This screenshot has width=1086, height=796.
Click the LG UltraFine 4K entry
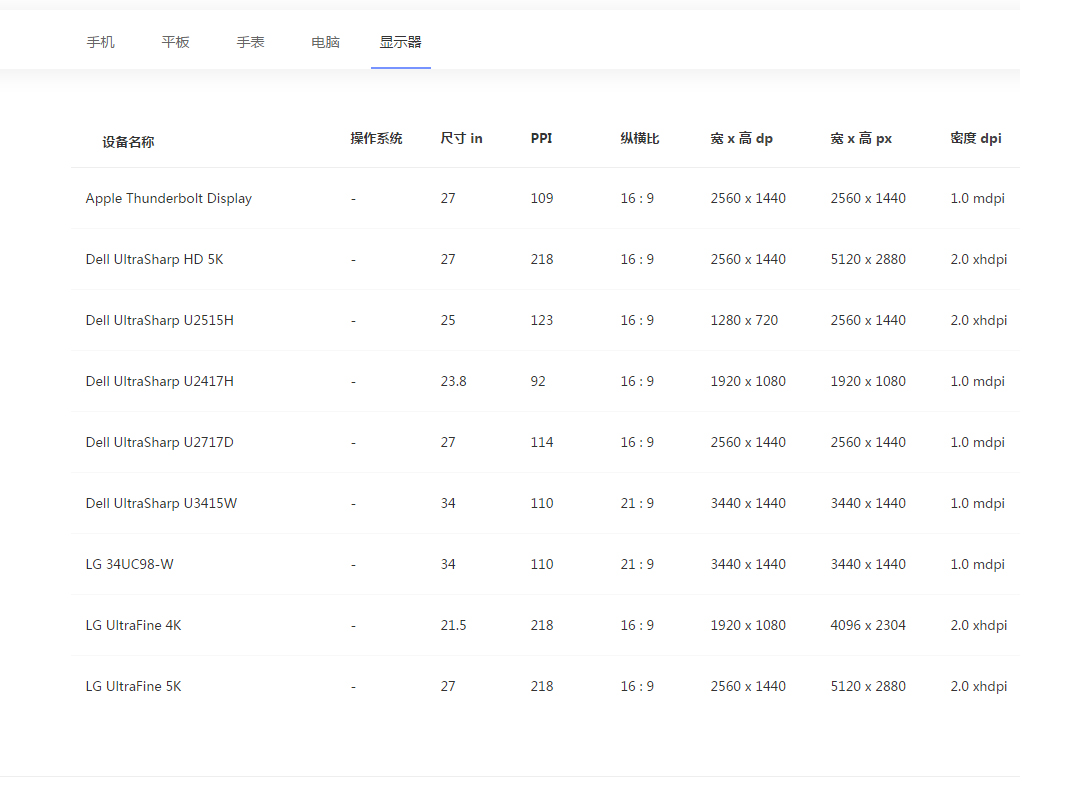click(x=134, y=625)
